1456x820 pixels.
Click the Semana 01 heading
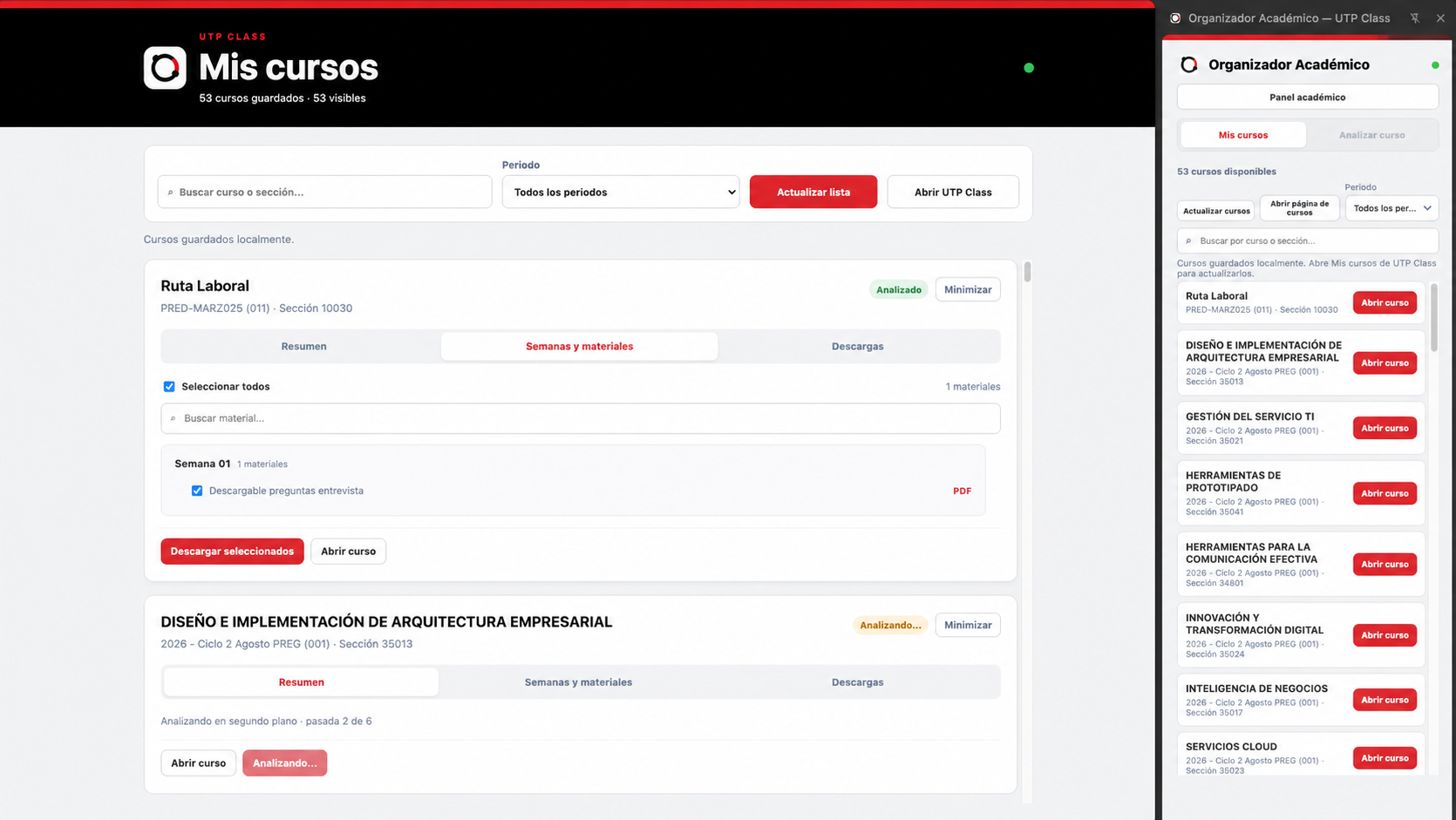pyautogui.click(x=202, y=464)
